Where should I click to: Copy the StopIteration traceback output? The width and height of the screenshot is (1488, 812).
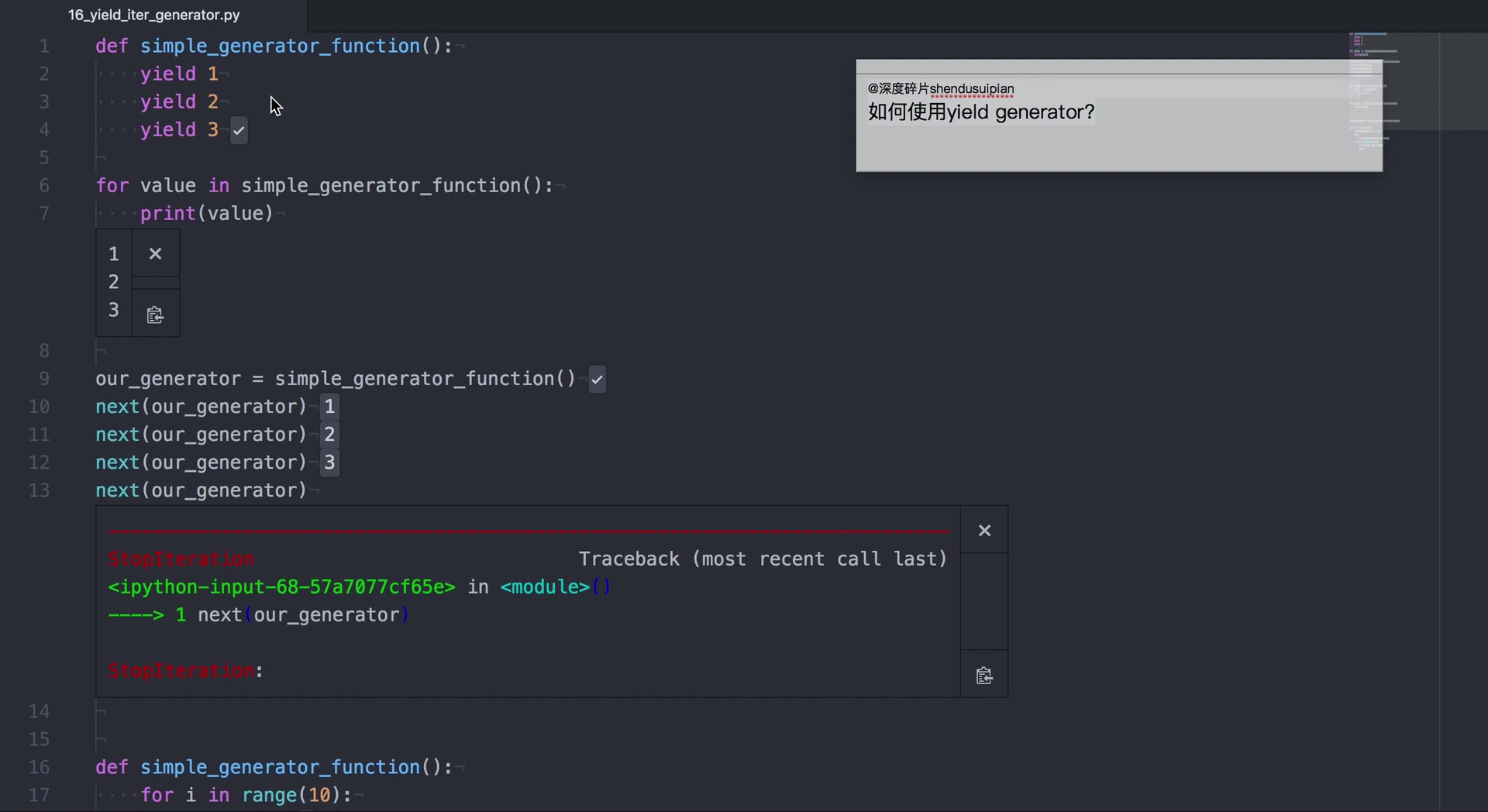(984, 676)
